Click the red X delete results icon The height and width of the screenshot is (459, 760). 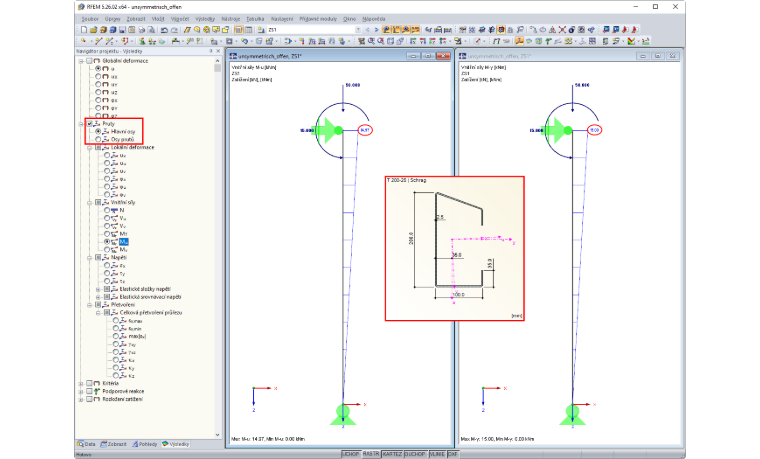pyautogui.click(x=562, y=30)
